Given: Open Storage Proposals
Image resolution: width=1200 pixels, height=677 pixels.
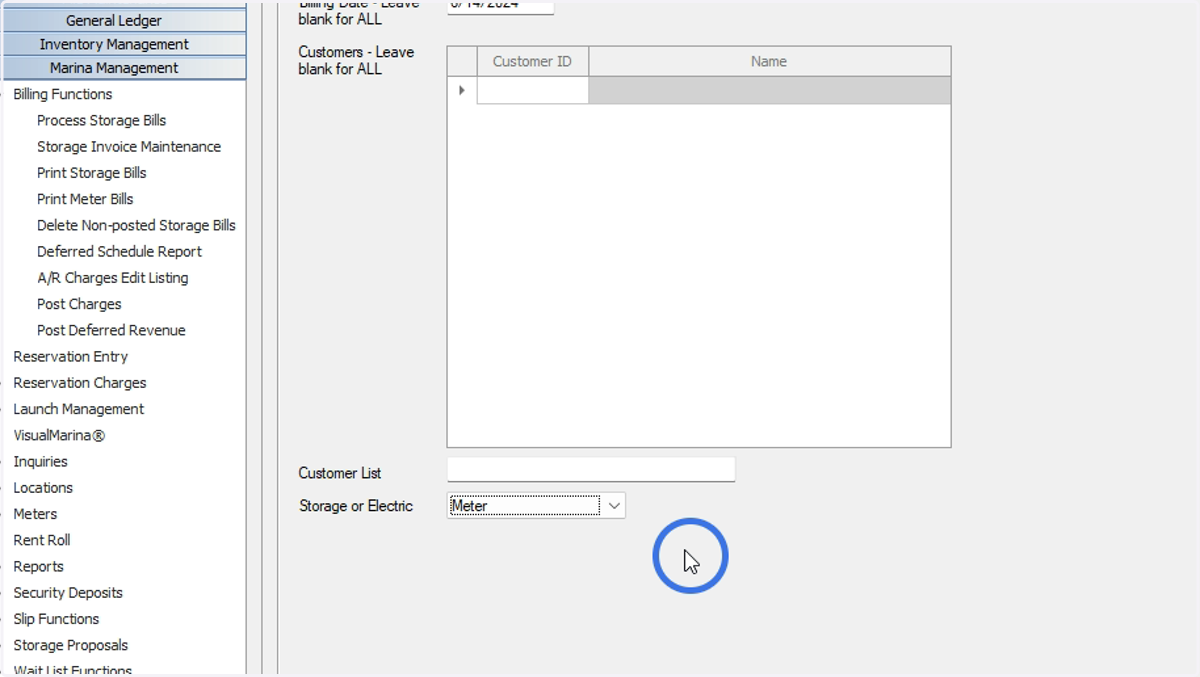Looking at the screenshot, I should pos(71,645).
